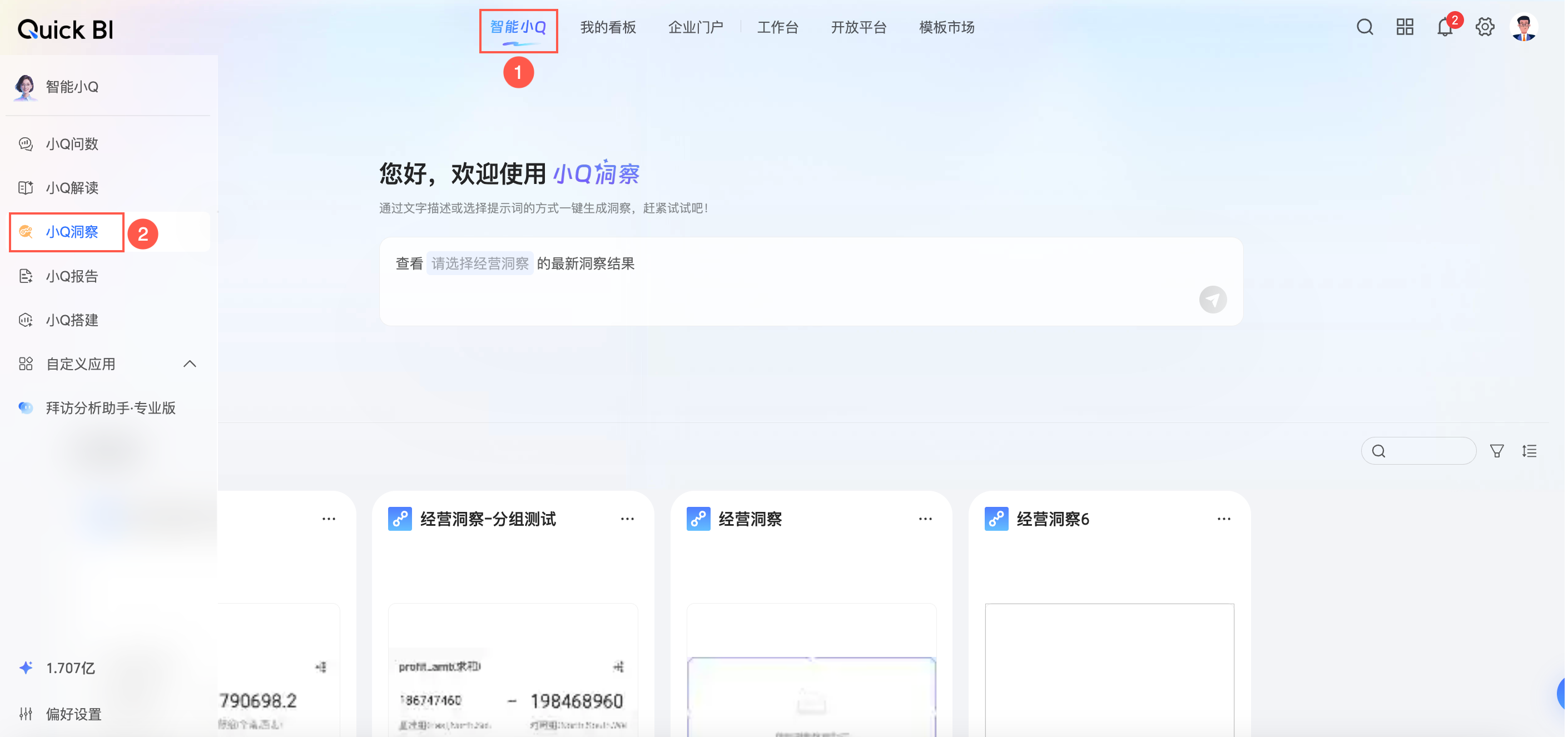This screenshot has width=1568, height=737.
Task: Click the filter funnel icon
Action: point(1497,451)
